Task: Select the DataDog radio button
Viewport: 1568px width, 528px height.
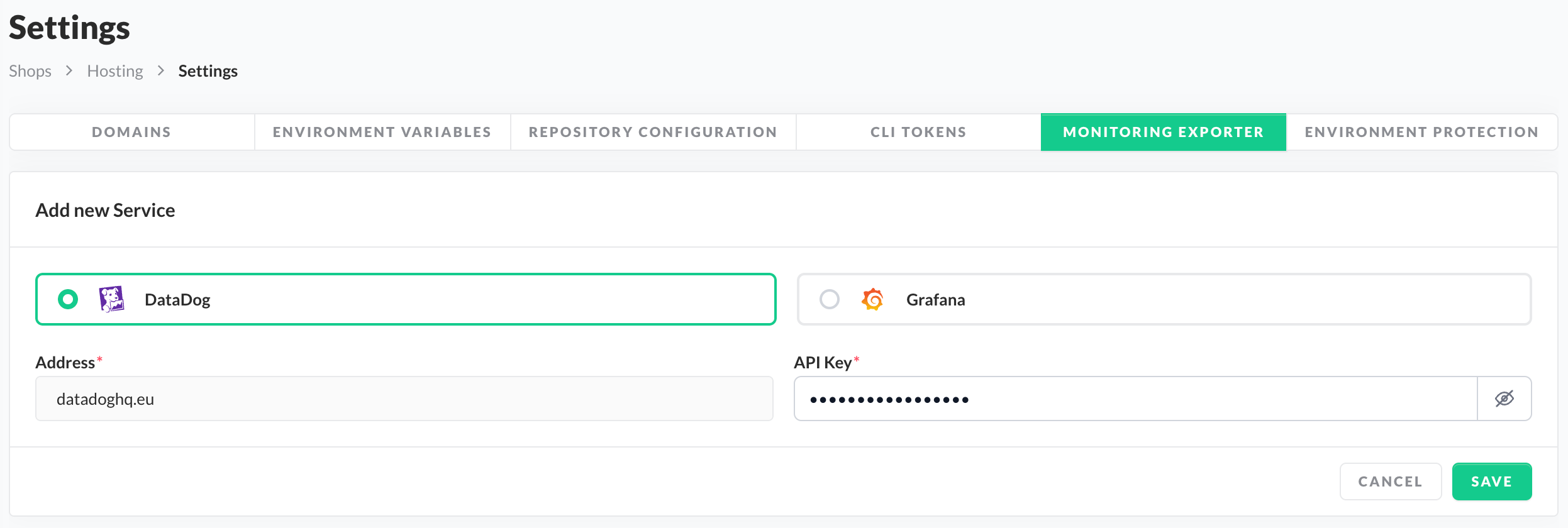Action: tap(68, 299)
